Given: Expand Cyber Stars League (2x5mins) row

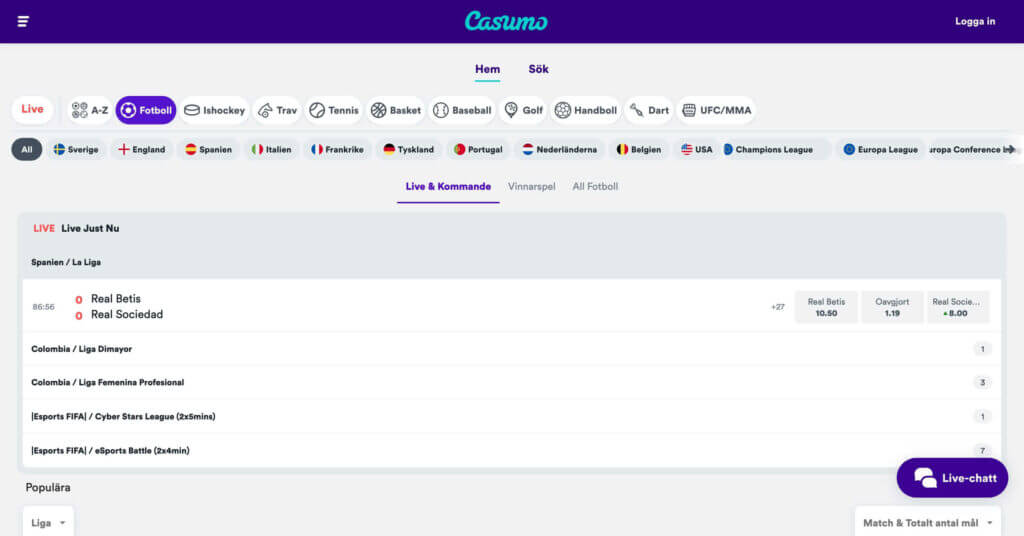Looking at the screenshot, I should coord(511,417).
